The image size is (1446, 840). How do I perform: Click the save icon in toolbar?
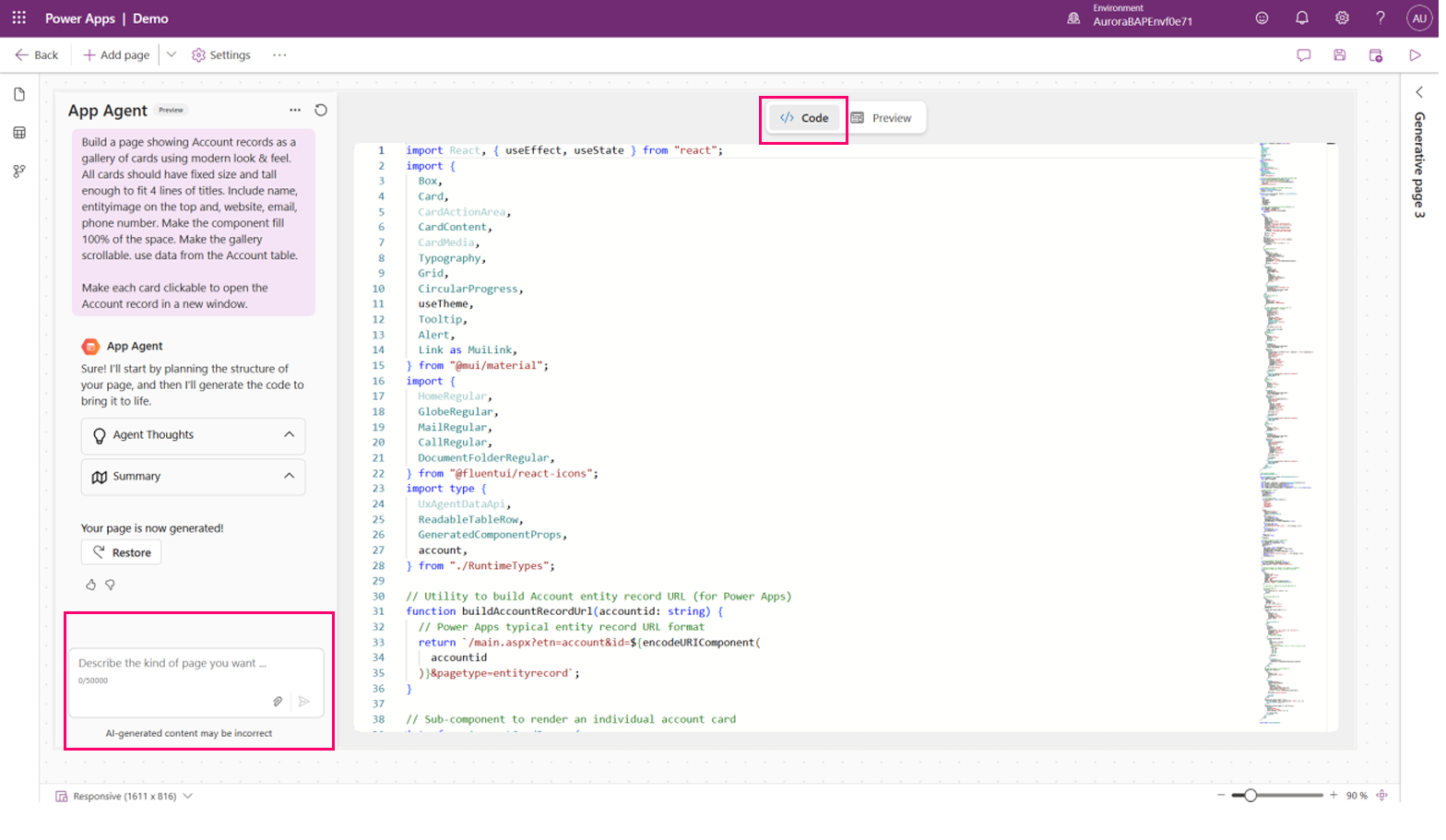1339,55
